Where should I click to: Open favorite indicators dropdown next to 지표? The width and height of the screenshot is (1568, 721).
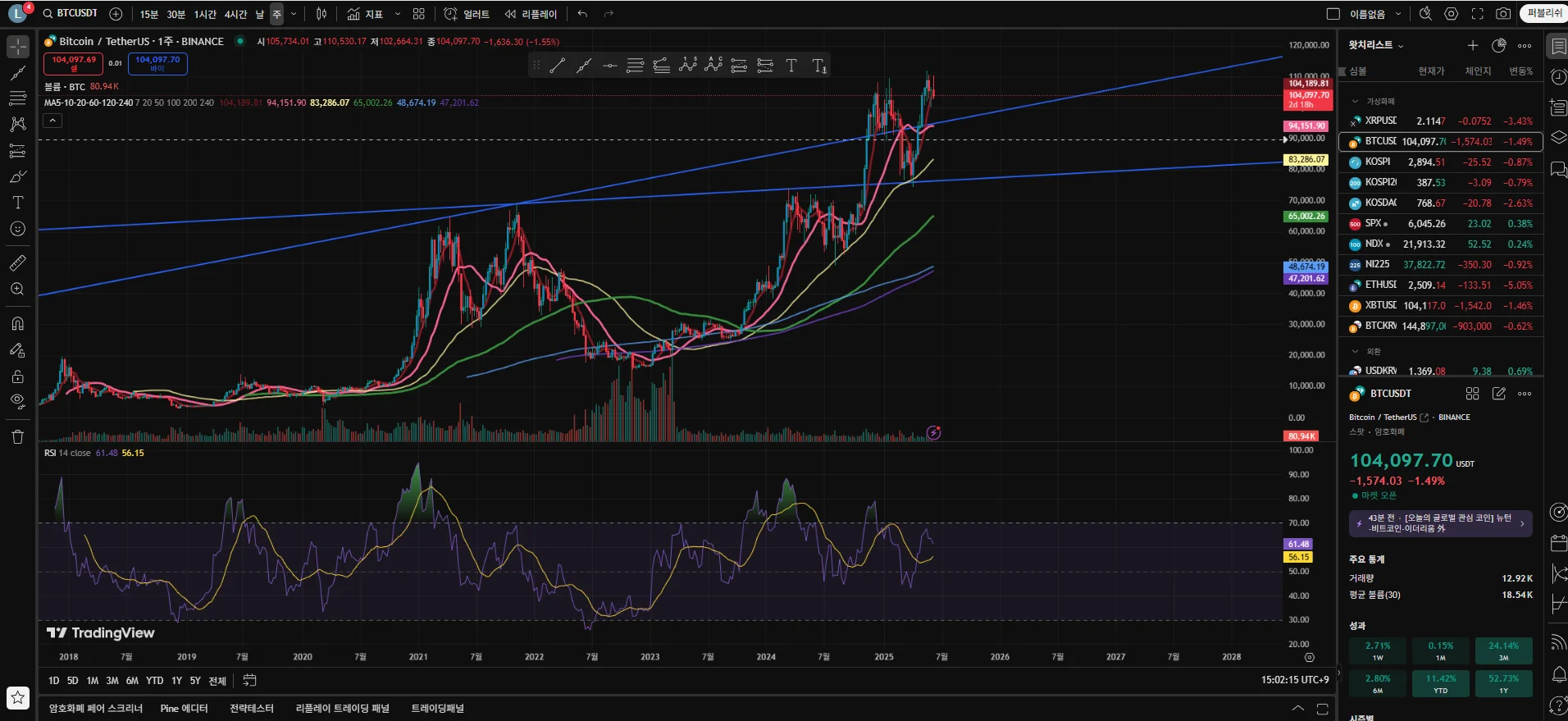(398, 14)
